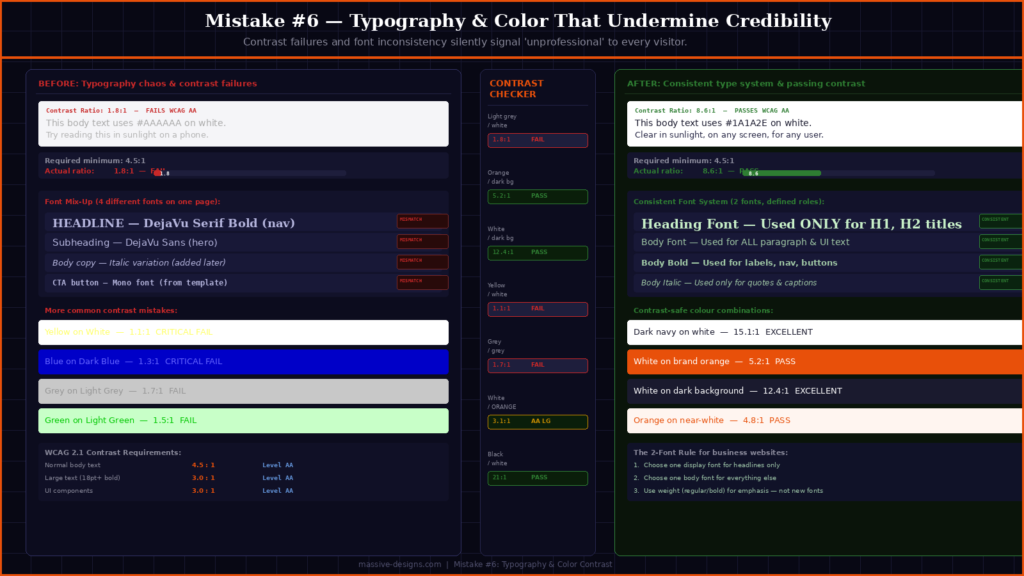Click the FAIL badge under Light grey / white

click(537, 140)
